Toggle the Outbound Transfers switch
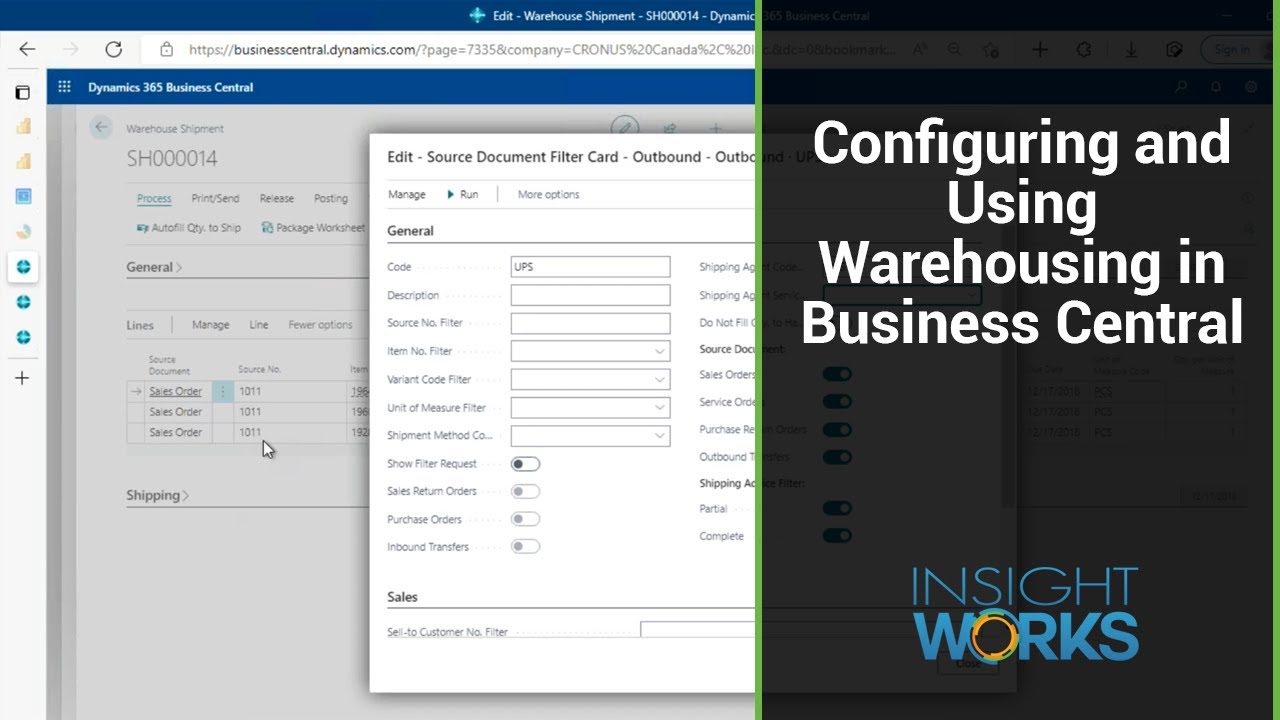Image resolution: width=1280 pixels, height=720 pixels. point(837,457)
